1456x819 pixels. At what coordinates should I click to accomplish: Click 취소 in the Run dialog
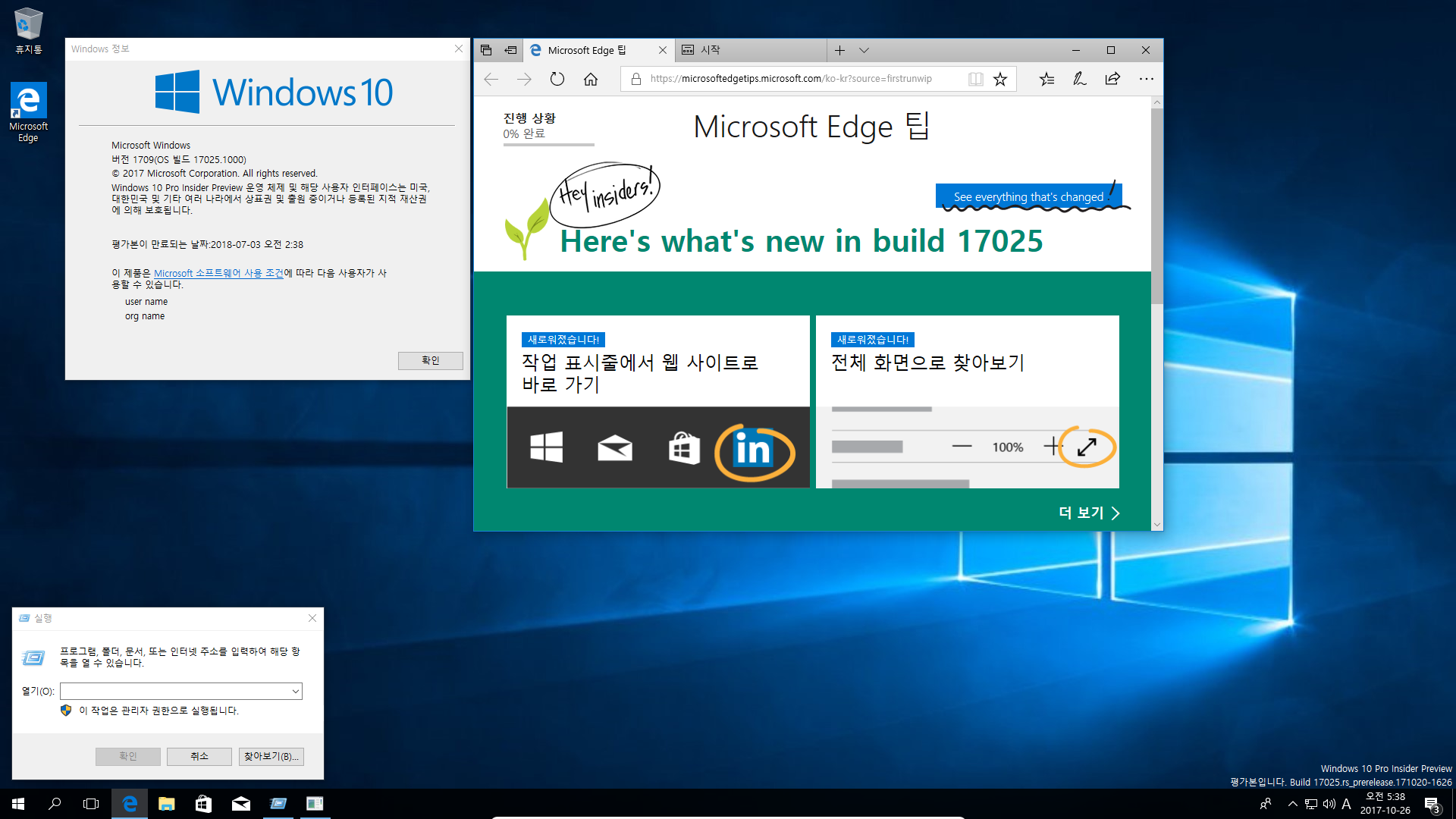point(199,756)
